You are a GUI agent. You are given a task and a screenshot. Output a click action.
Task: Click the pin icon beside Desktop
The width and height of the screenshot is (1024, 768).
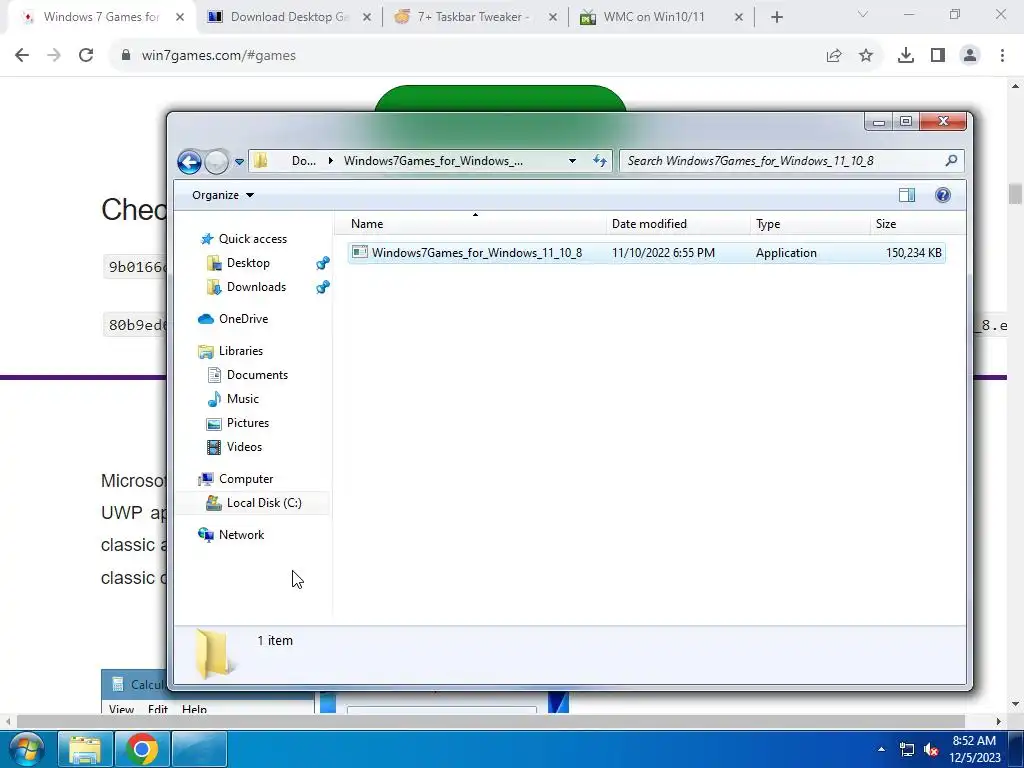(x=323, y=263)
